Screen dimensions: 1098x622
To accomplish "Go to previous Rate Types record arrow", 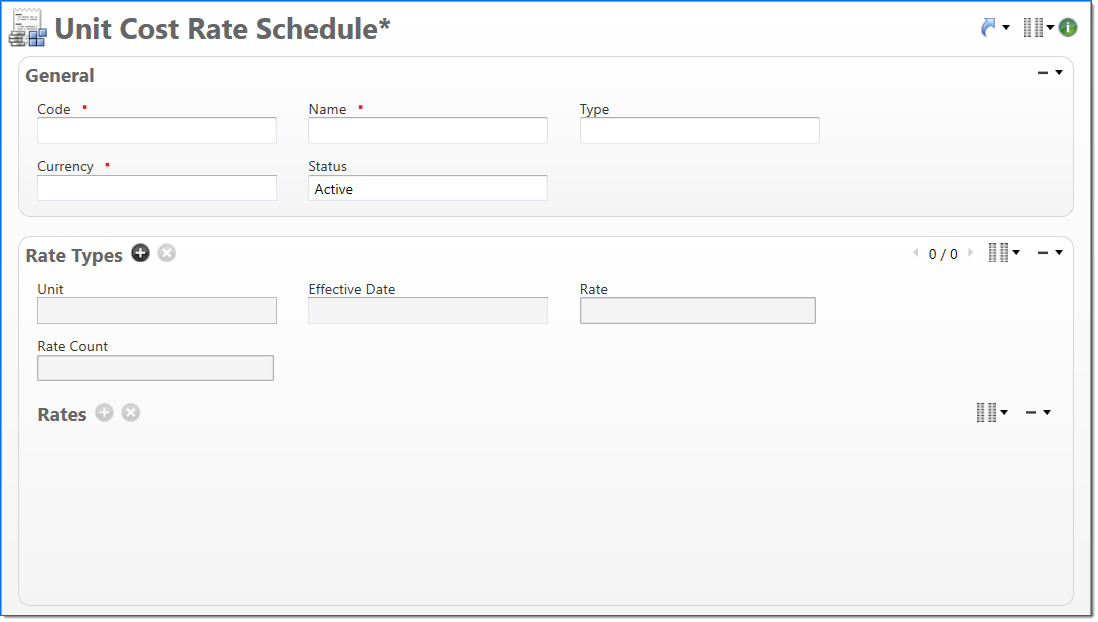I will coord(915,254).
